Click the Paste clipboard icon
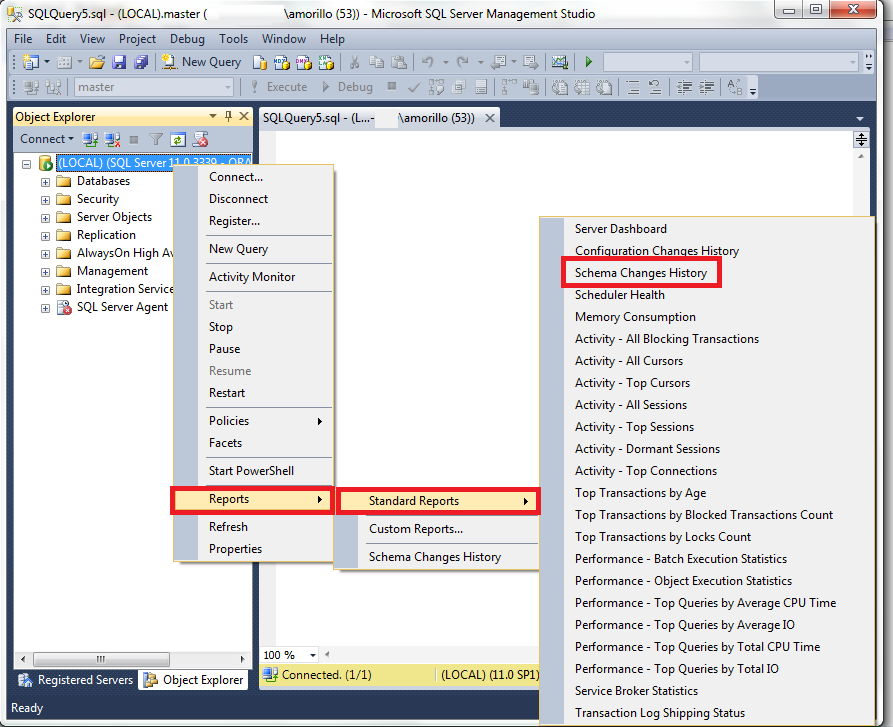Screen dimensions: 893x727 [x=399, y=61]
